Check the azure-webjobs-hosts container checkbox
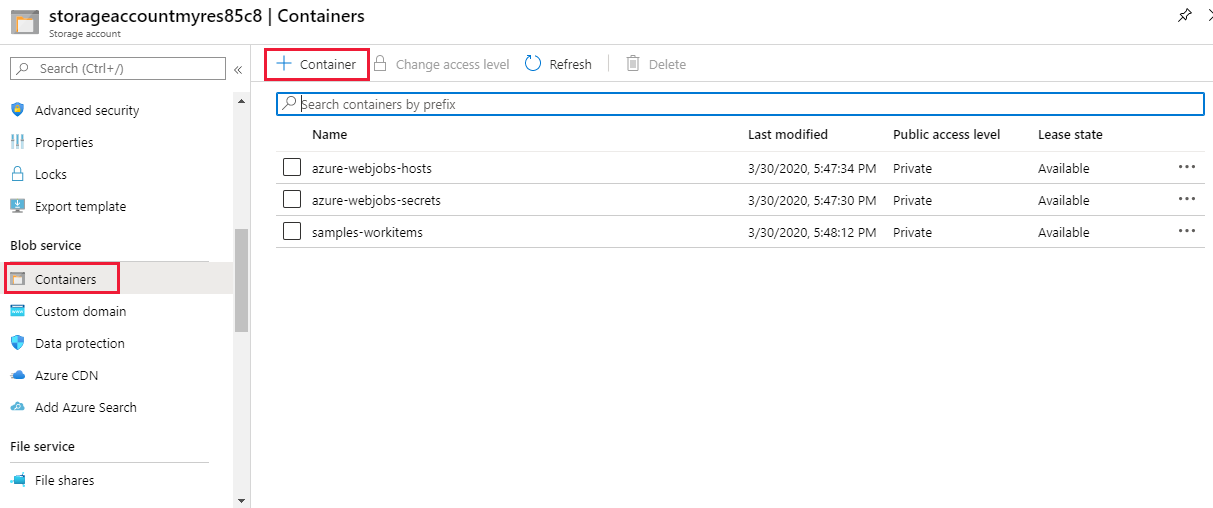Viewport: 1213px width, 508px height. (x=292, y=168)
